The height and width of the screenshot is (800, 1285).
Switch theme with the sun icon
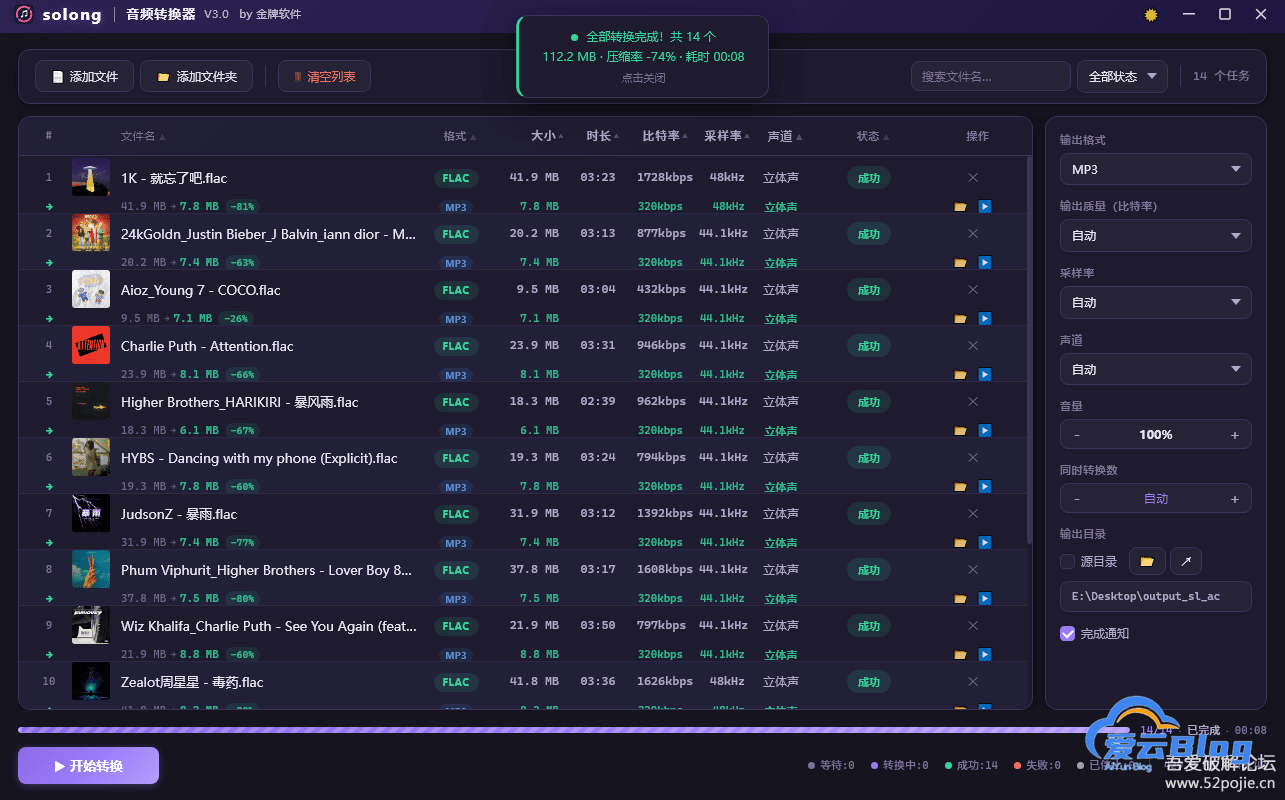[1151, 15]
